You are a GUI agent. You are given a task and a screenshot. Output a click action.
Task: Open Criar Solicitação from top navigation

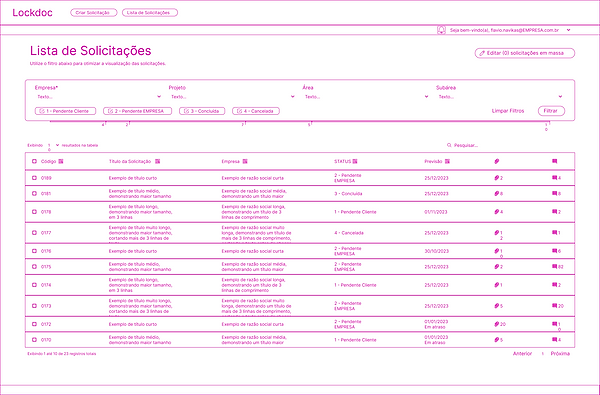94,13
